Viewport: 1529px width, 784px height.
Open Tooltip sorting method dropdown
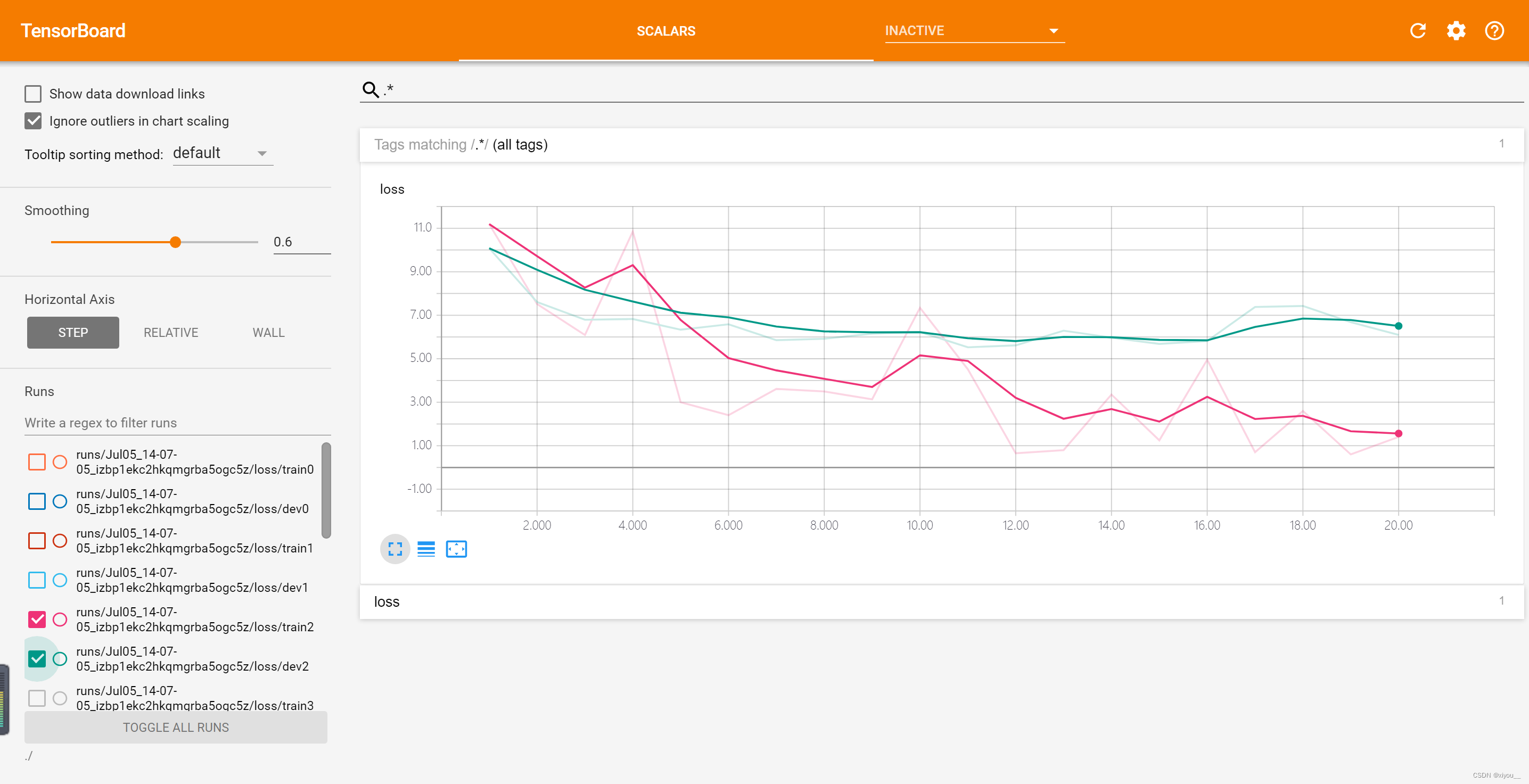pos(222,154)
